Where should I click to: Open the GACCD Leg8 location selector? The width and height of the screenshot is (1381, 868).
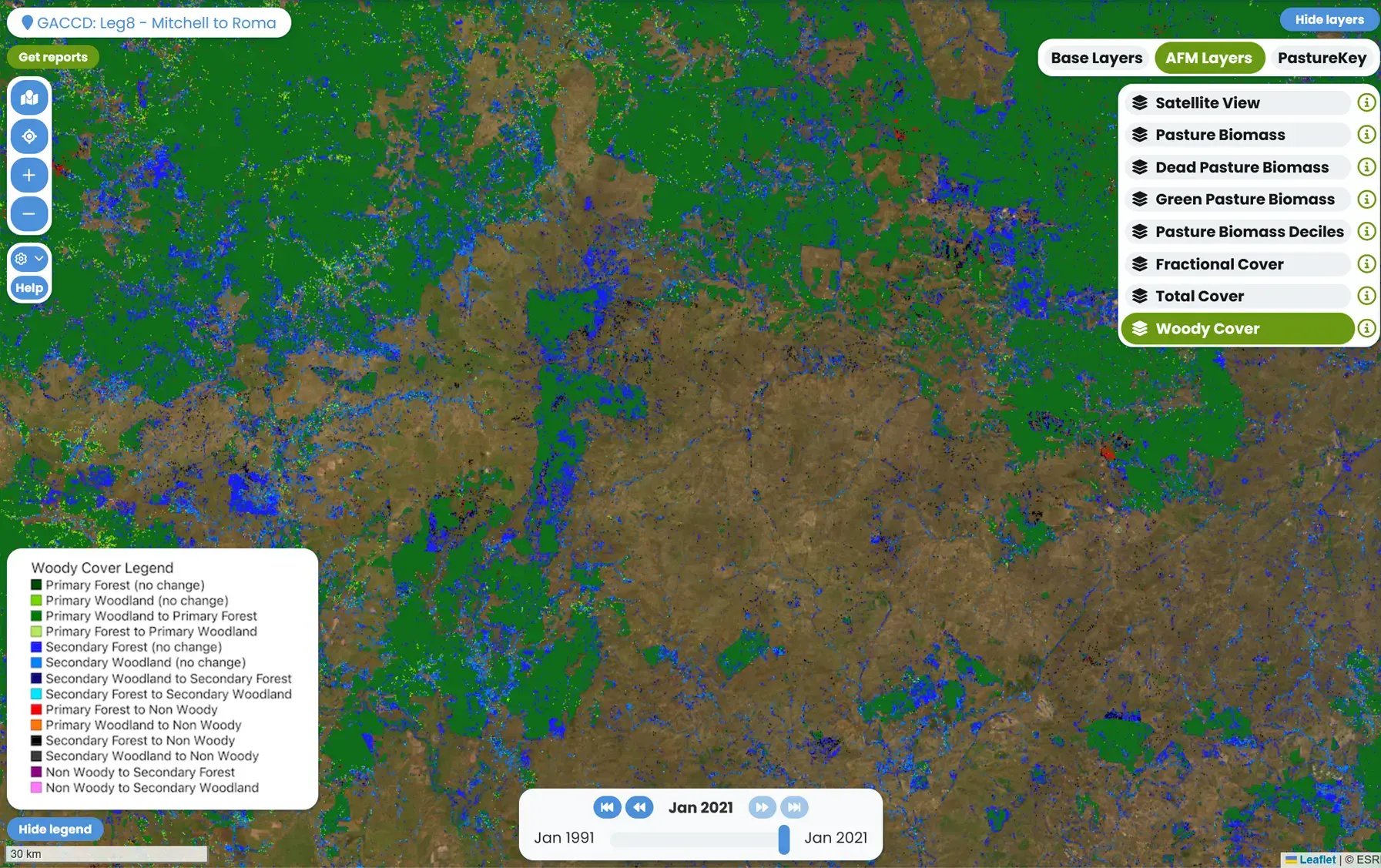pos(149,23)
